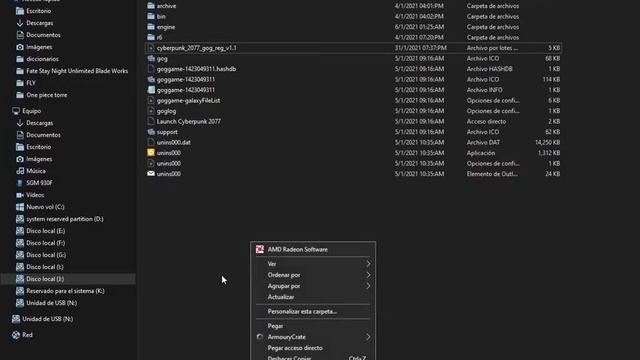640x360 pixels.
Task: Choose Personalizar esta carpeta
Action: 313,311
